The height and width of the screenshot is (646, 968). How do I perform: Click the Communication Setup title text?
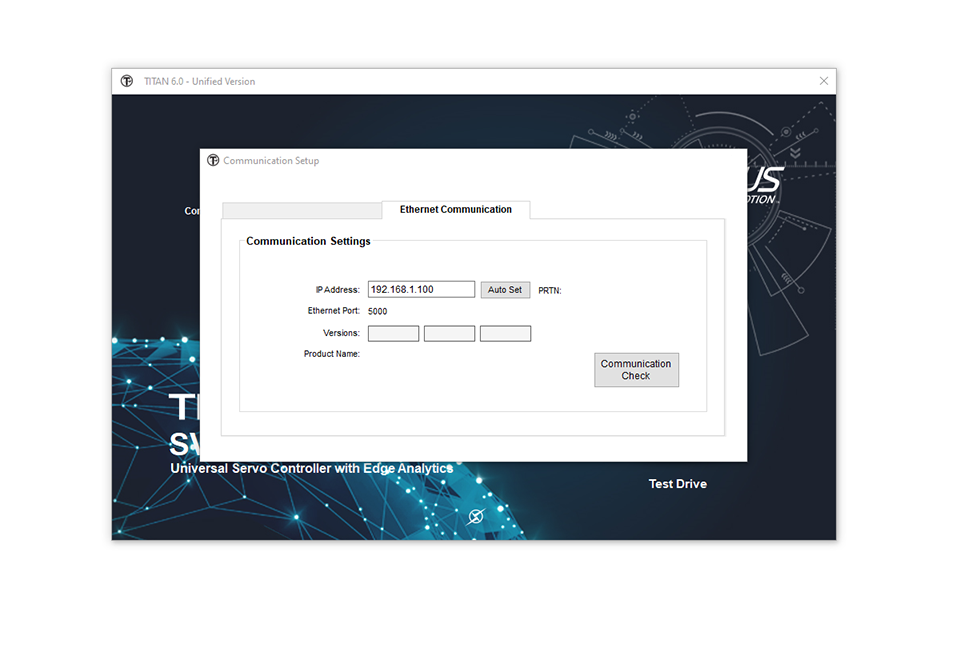[271, 161]
